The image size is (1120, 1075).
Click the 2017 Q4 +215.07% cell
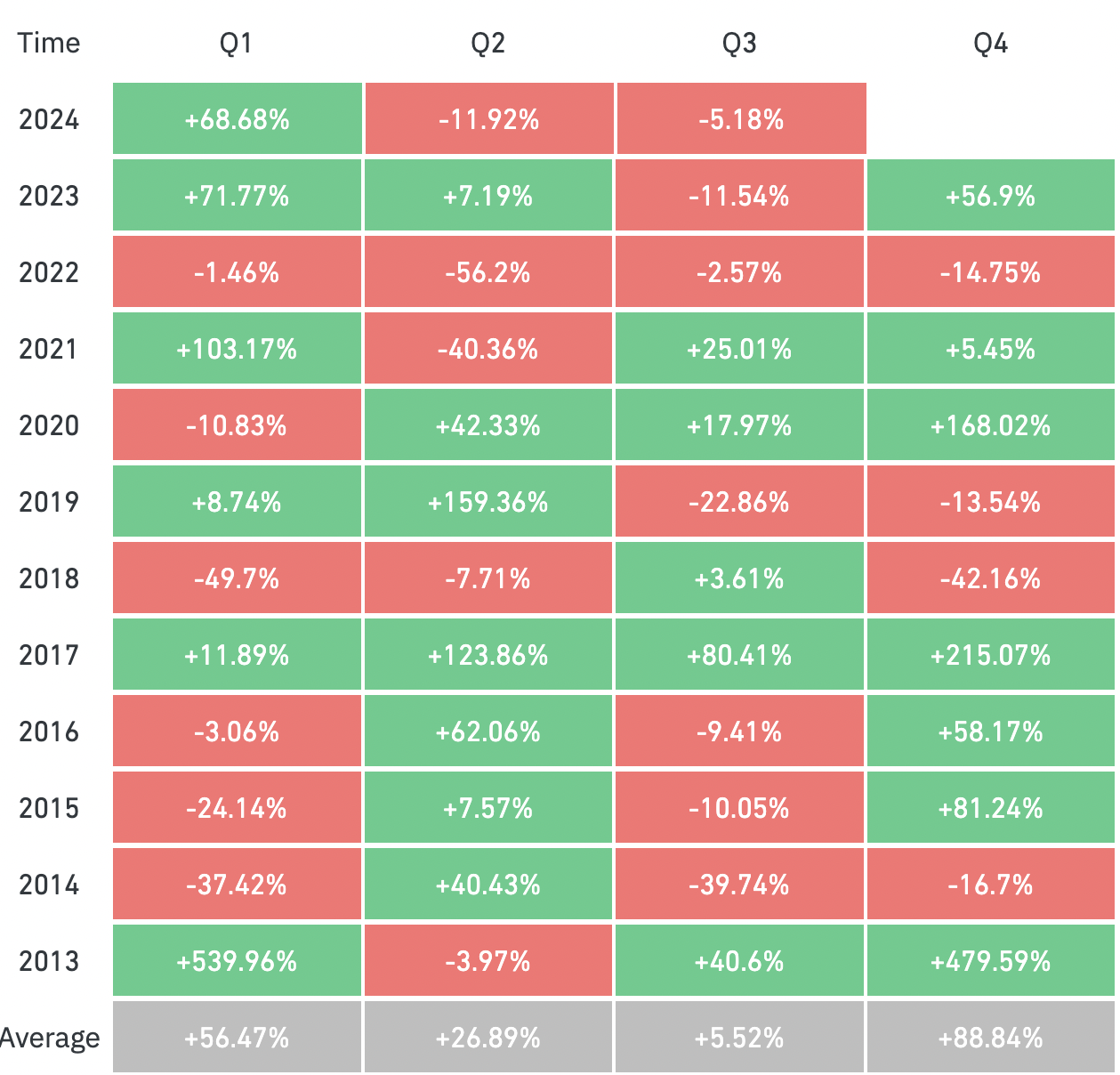(990, 655)
